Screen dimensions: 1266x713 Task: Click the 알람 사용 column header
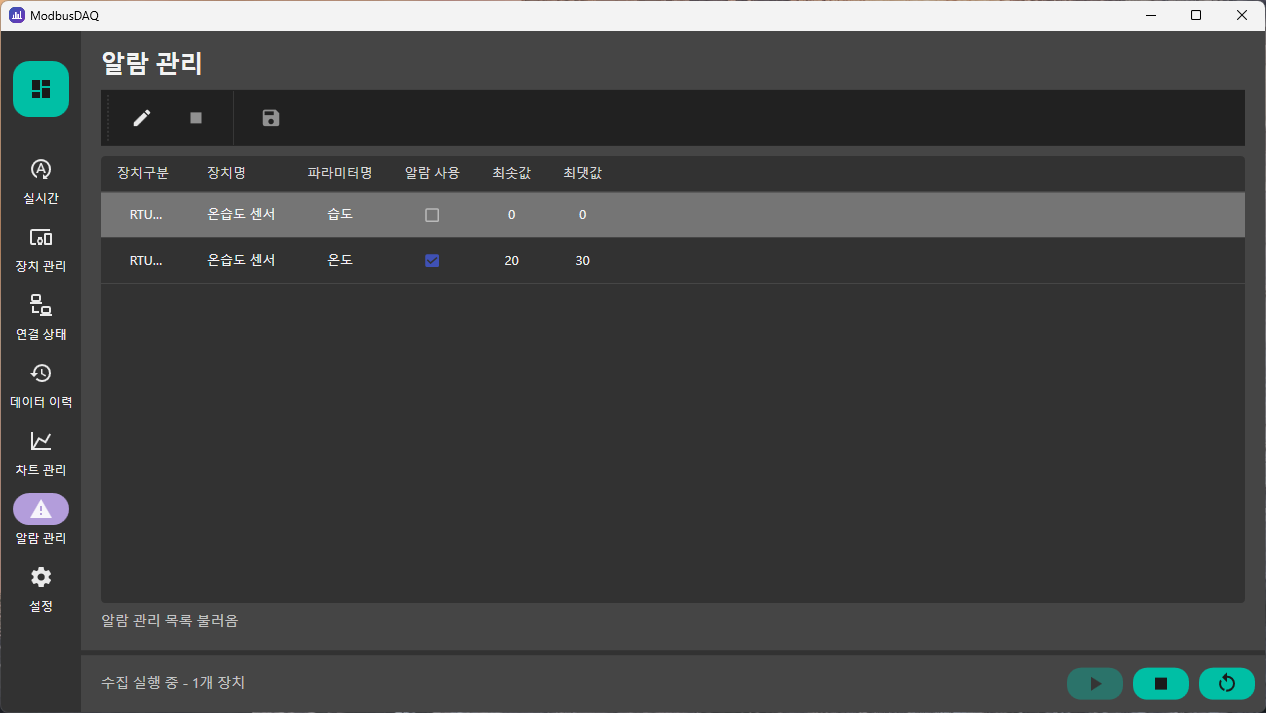(432, 173)
